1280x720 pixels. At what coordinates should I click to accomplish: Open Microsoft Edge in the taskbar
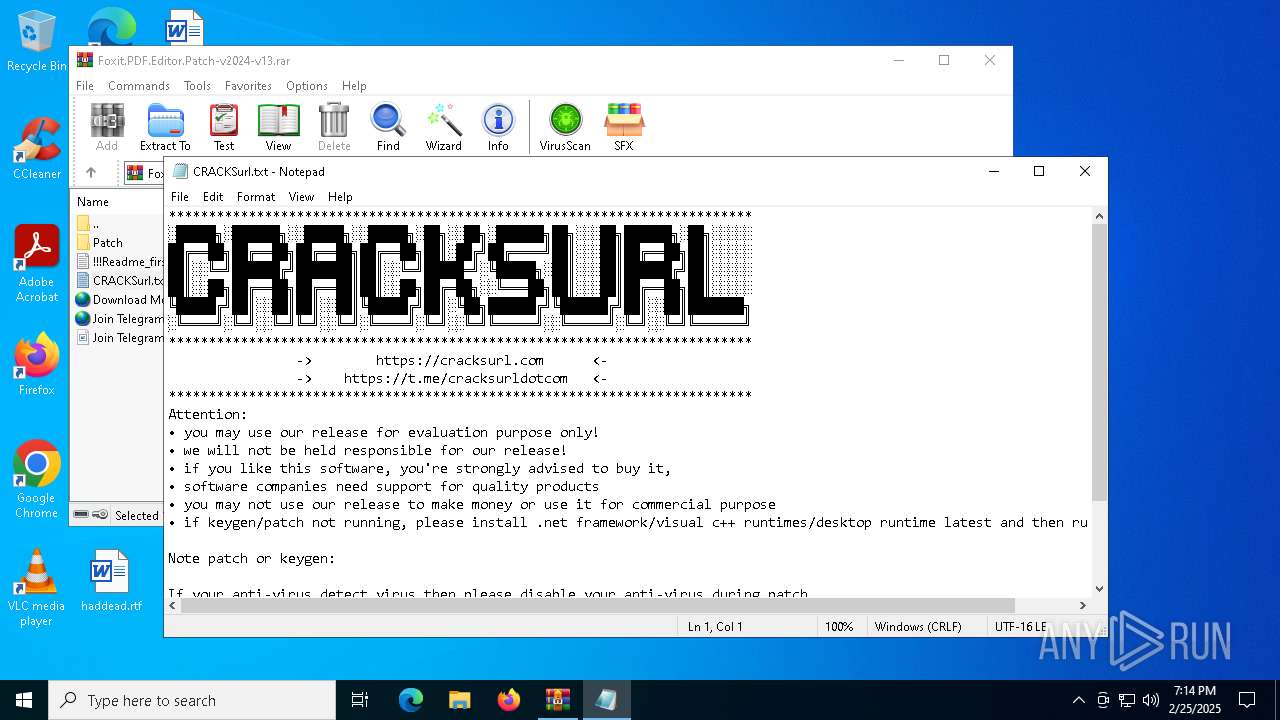pos(411,700)
